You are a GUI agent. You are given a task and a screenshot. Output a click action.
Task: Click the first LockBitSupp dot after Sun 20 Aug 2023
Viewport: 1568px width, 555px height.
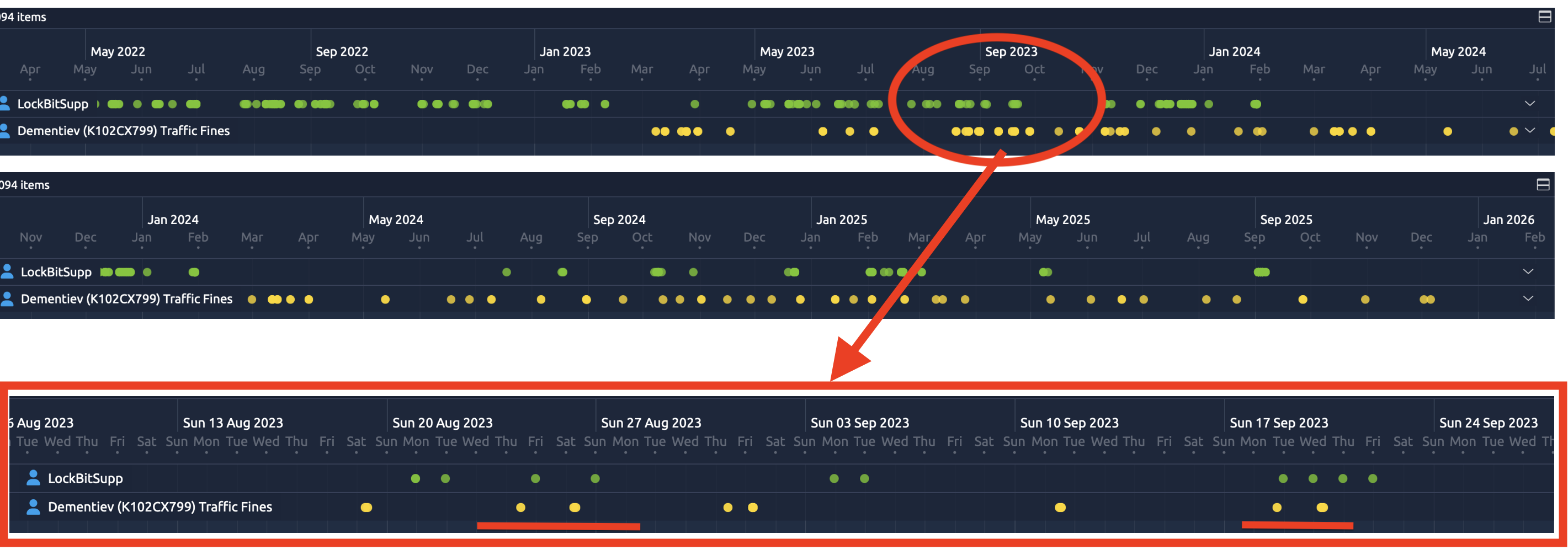click(415, 479)
